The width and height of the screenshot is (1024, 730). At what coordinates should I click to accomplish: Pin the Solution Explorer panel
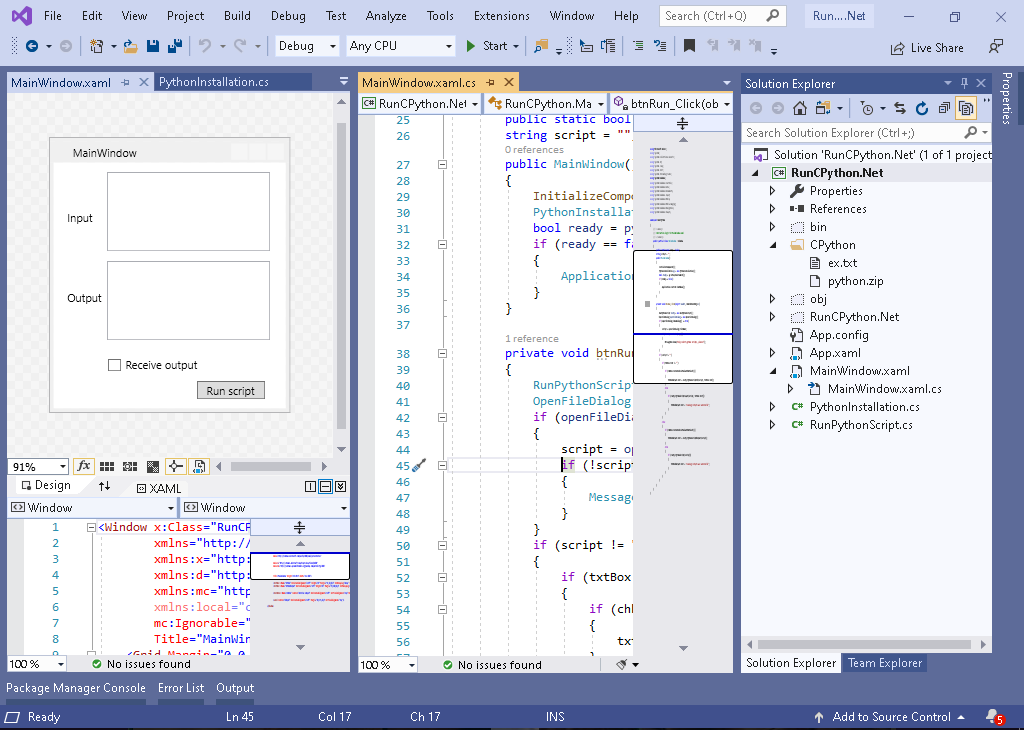[965, 83]
